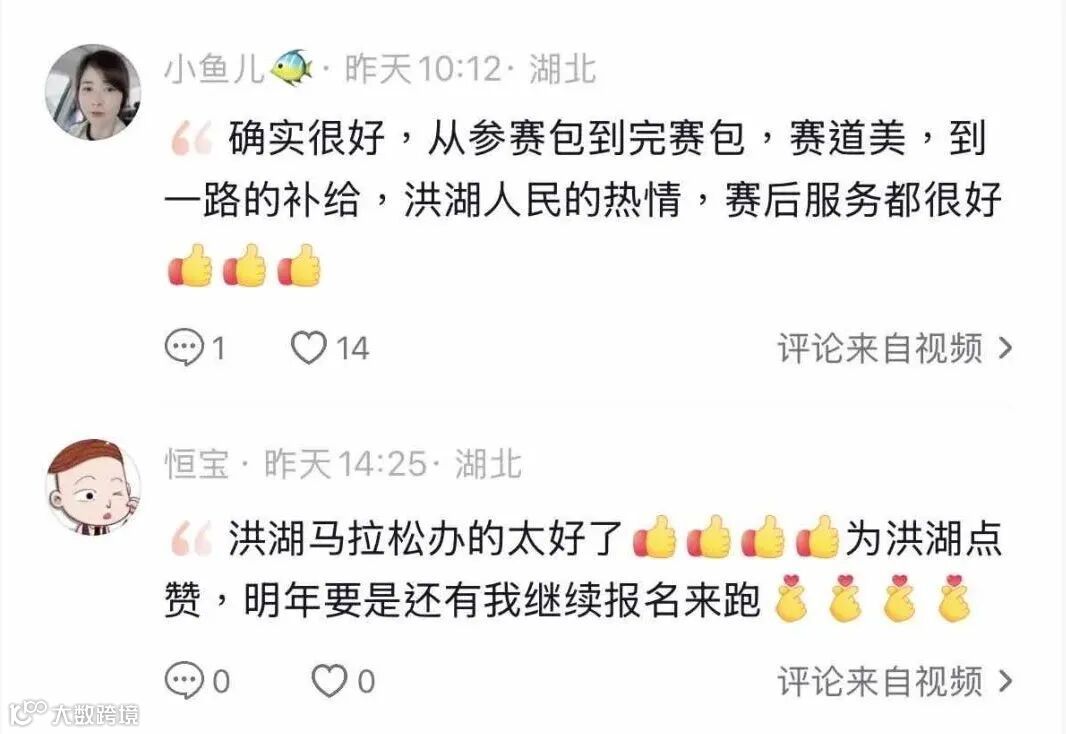Click the quote mark icon before 洪湖马拉松

(x=191, y=540)
